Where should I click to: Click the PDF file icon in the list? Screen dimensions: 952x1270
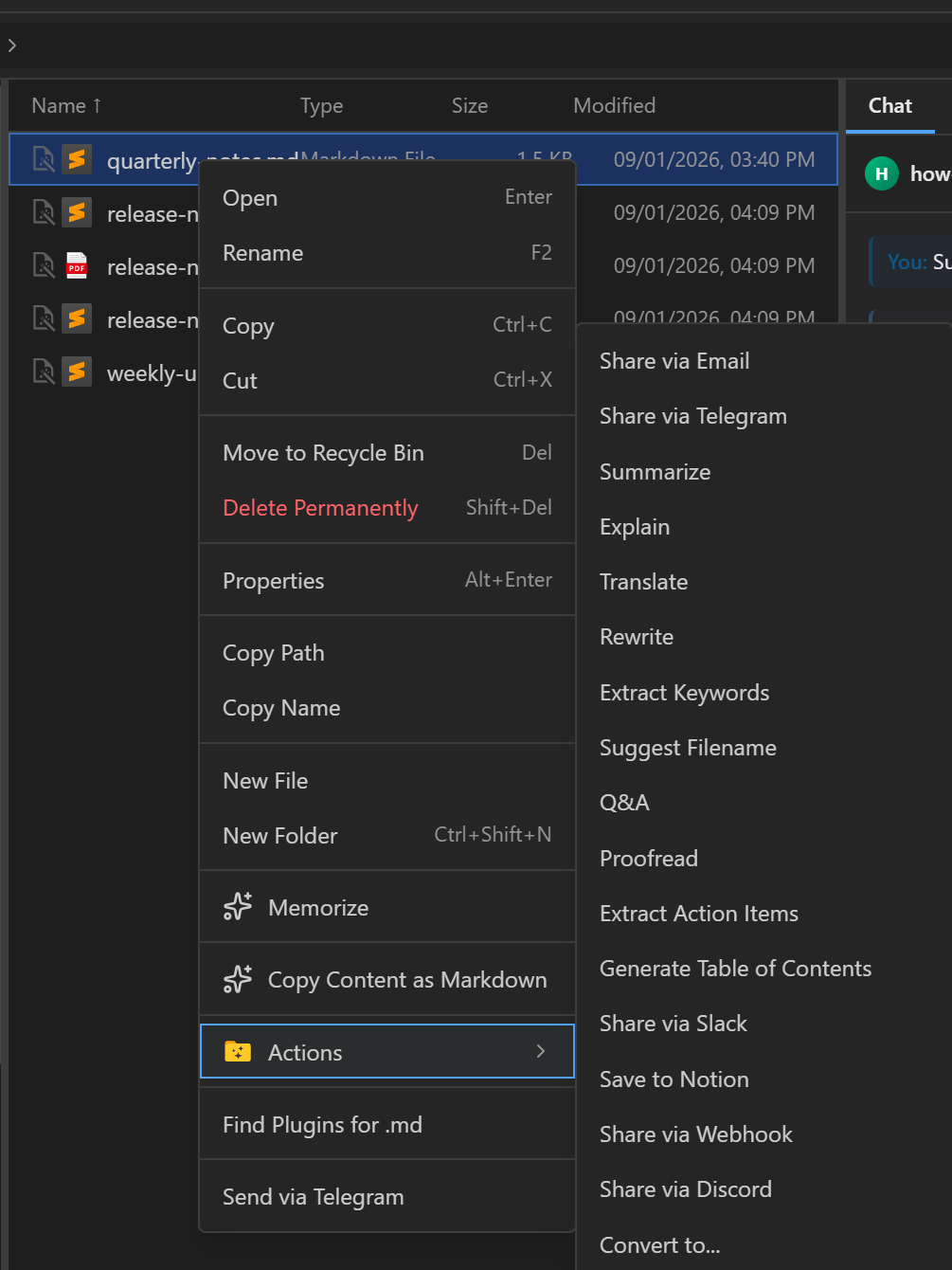coord(77,265)
